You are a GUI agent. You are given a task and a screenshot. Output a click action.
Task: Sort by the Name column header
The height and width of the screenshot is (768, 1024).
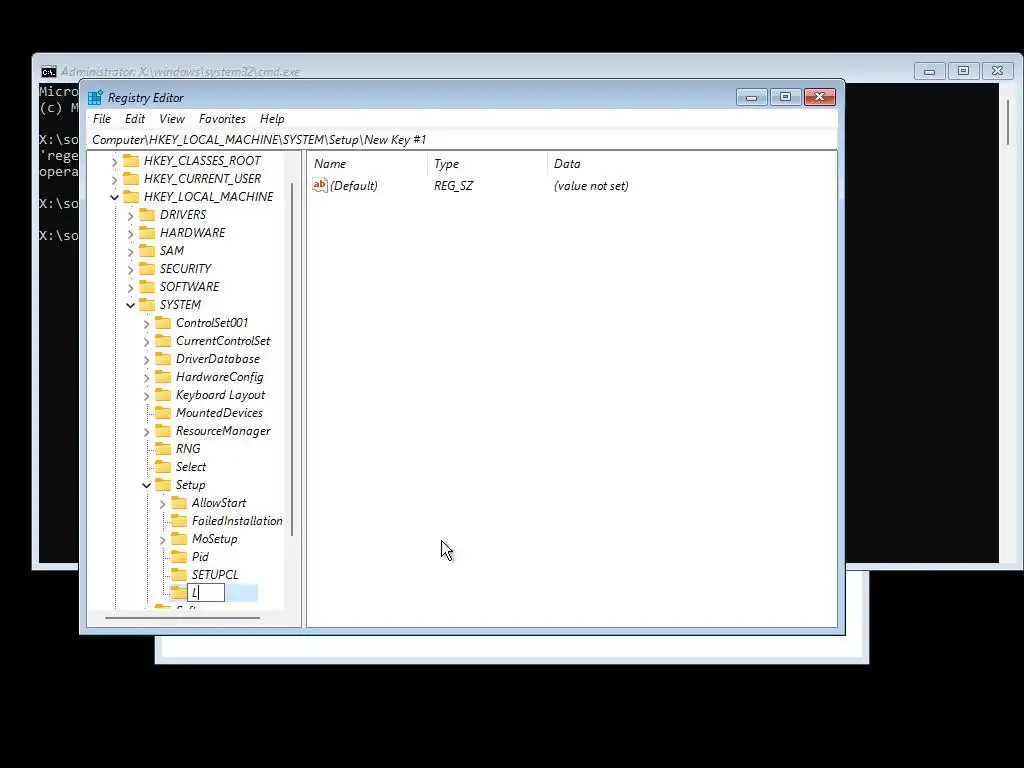[368, 164]
